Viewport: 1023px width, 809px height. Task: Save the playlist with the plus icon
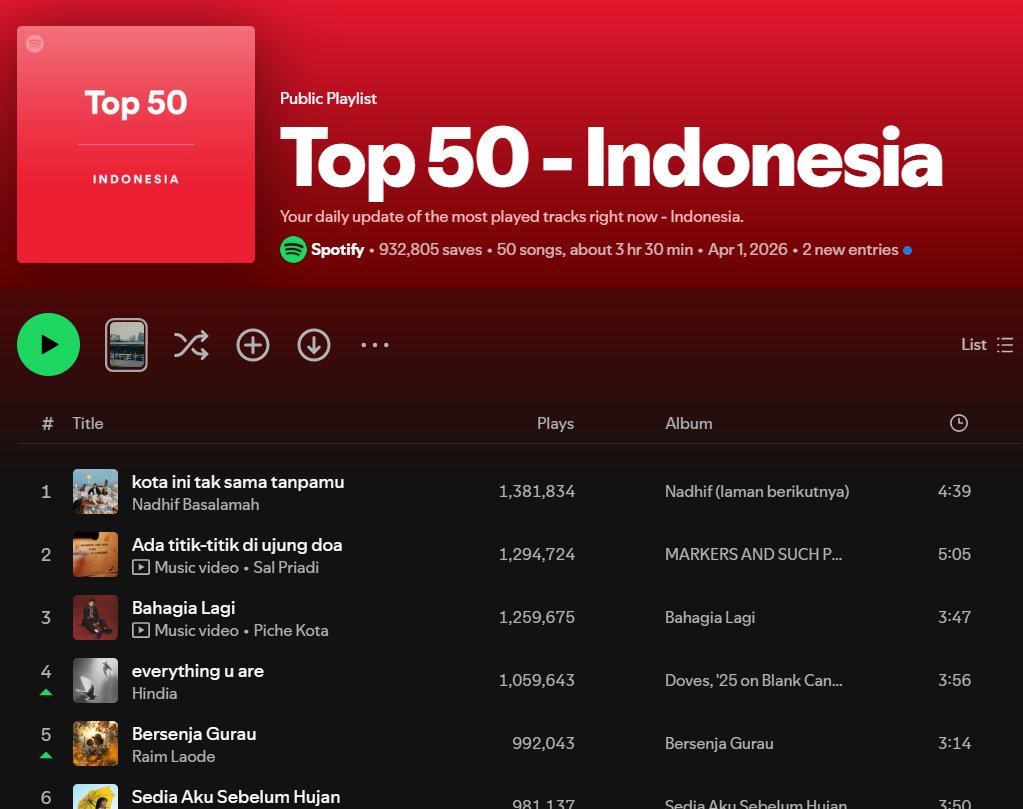252,345
